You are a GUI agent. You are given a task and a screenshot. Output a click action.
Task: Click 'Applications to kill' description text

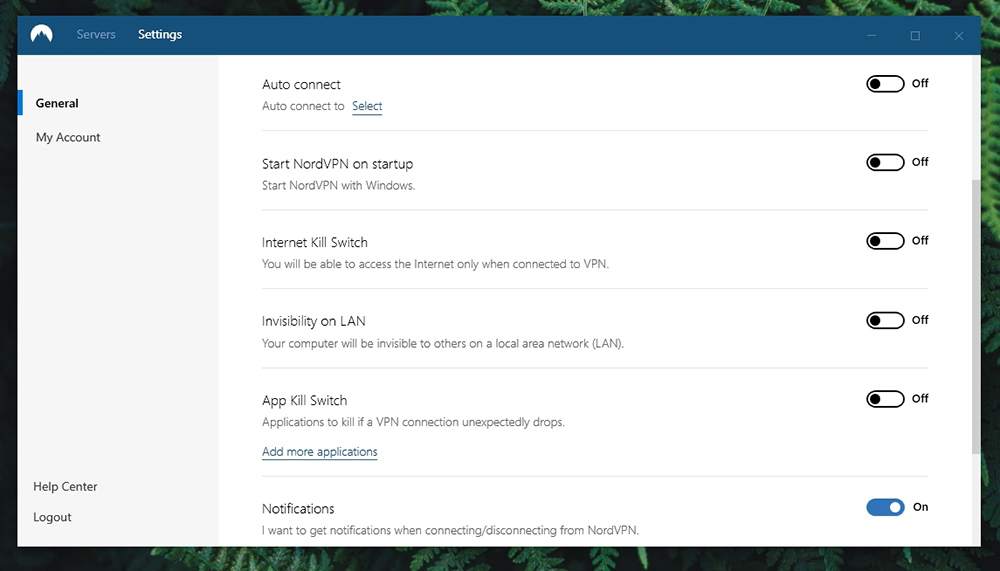(x=413, y=422)
